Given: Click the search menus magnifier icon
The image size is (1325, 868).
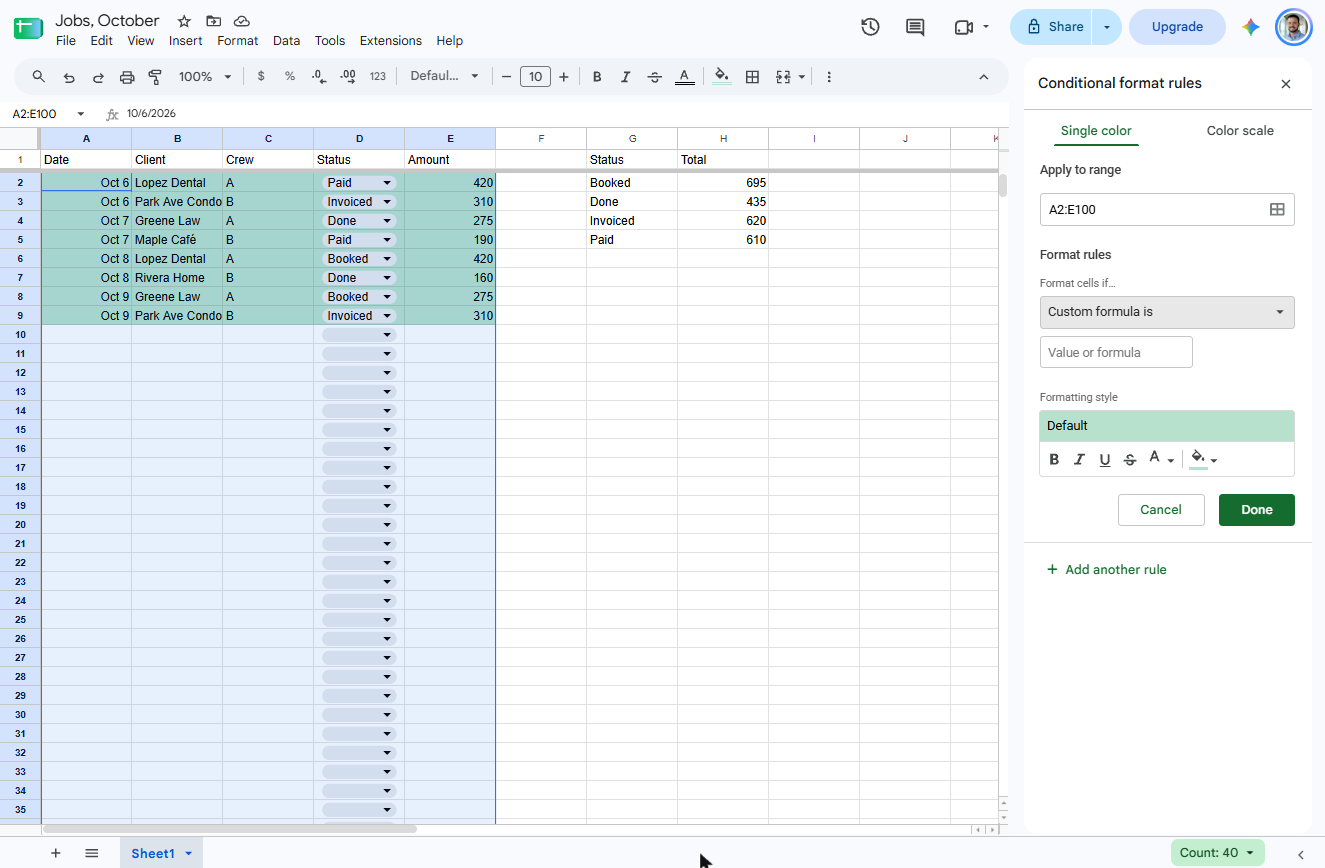Looking at the screenshot, I should 39,77.
